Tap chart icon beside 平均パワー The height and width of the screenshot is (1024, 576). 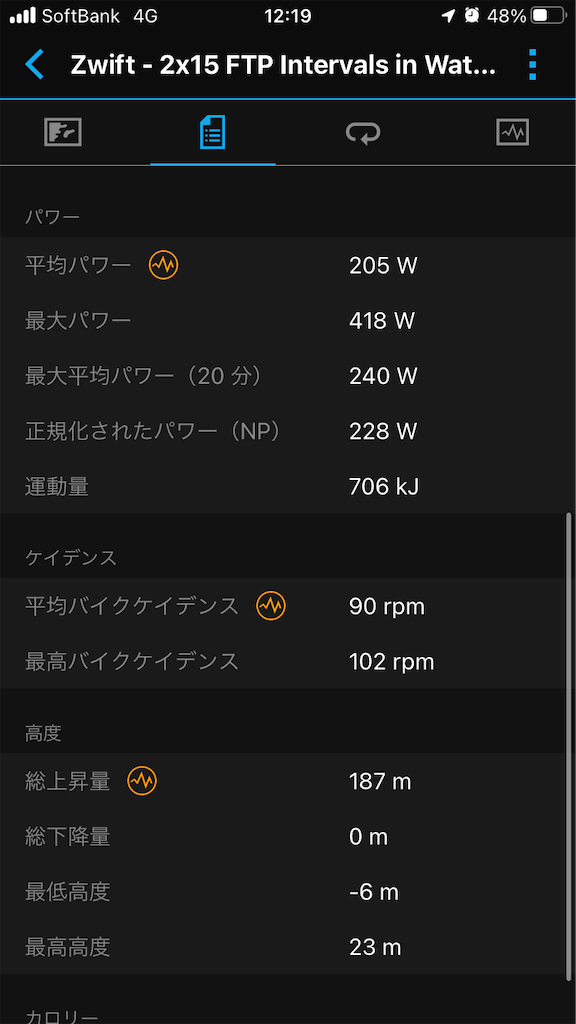point(163,265)
